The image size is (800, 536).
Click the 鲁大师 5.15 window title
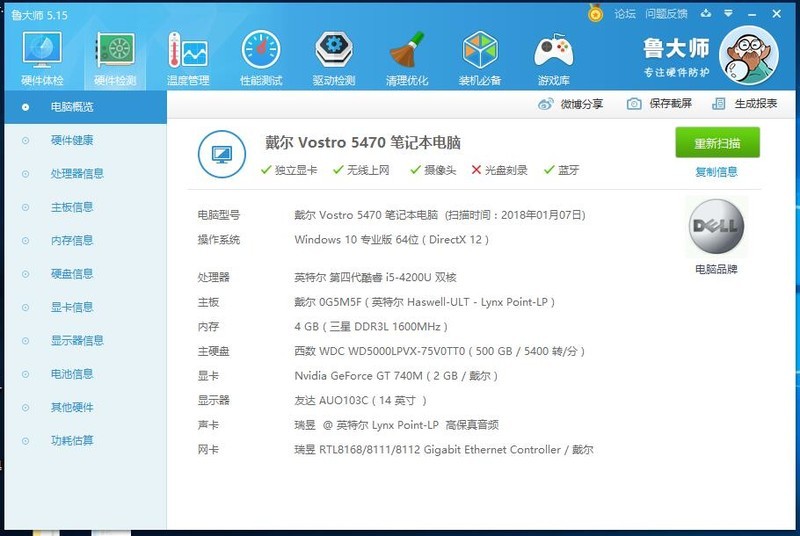click(39, 15)
